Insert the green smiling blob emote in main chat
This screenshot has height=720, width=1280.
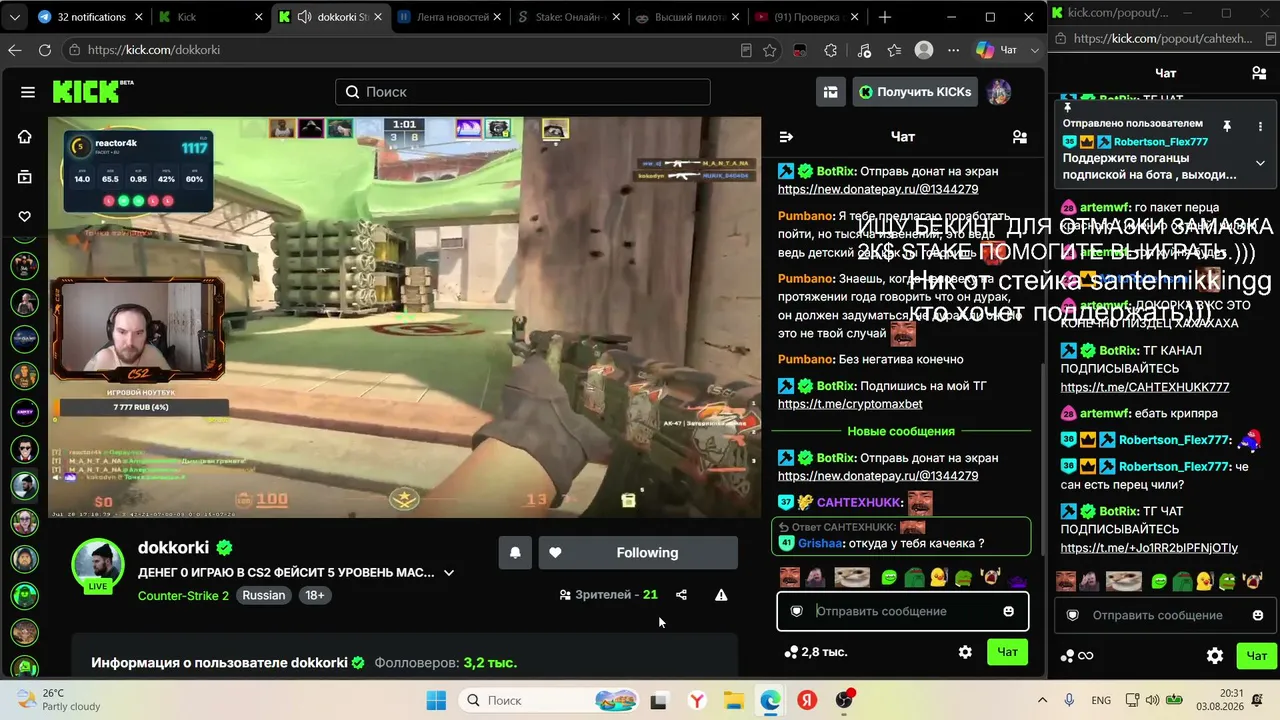[x=889, y=578]
